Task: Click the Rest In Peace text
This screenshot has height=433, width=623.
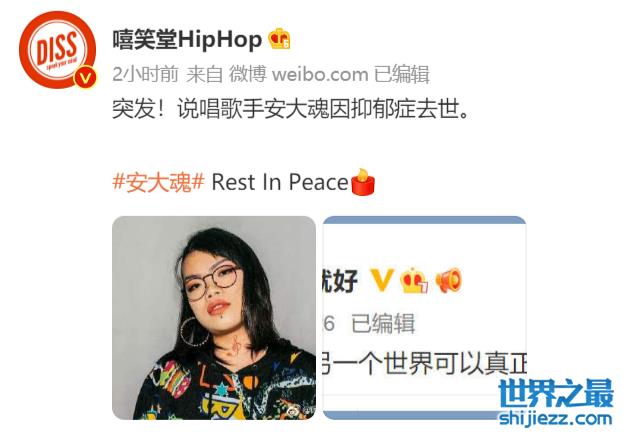Action: pyautogui.click(x=280, y=182)
